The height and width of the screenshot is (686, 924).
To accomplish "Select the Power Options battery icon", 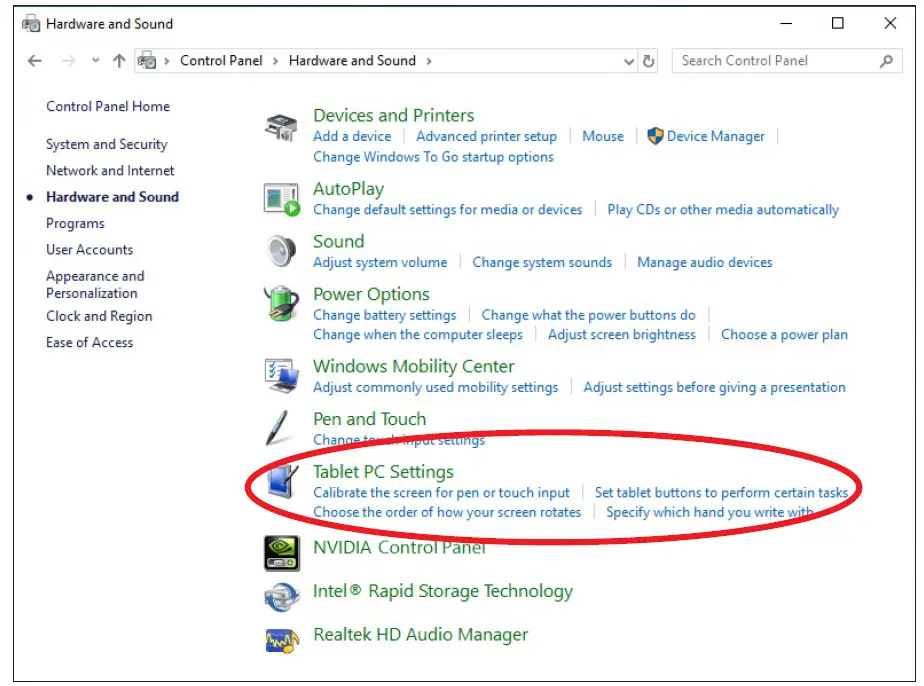I will coord(281,304).
